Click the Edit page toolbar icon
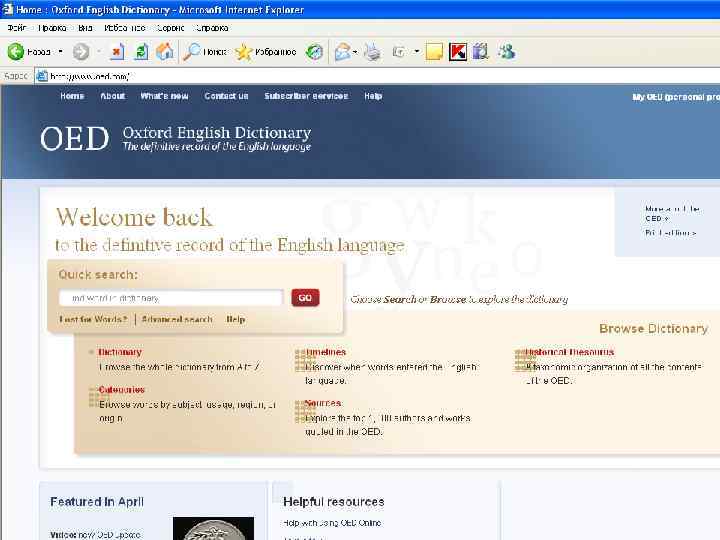Screen dimensions: 720x540 399,52
